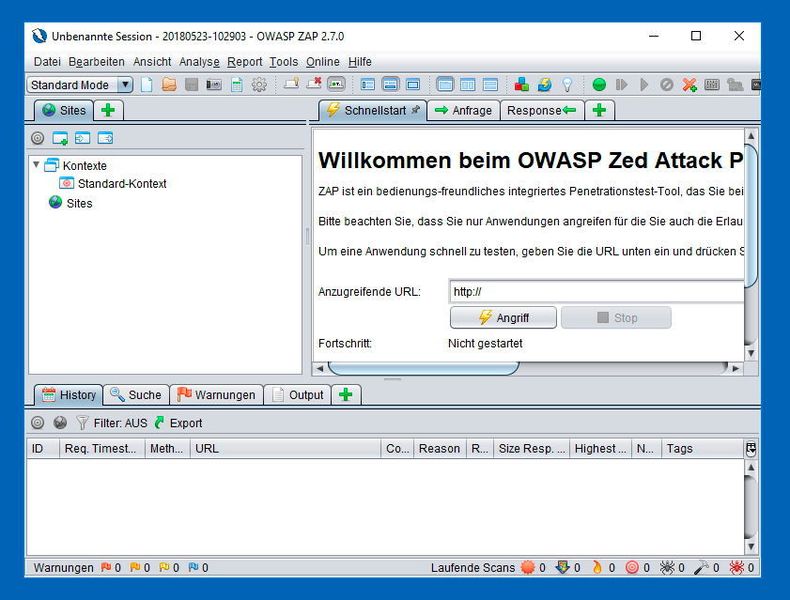The width and height of the screenshot is (790, 600).
Task: Click the Import Context icon
Action: (x=83, y=138)
